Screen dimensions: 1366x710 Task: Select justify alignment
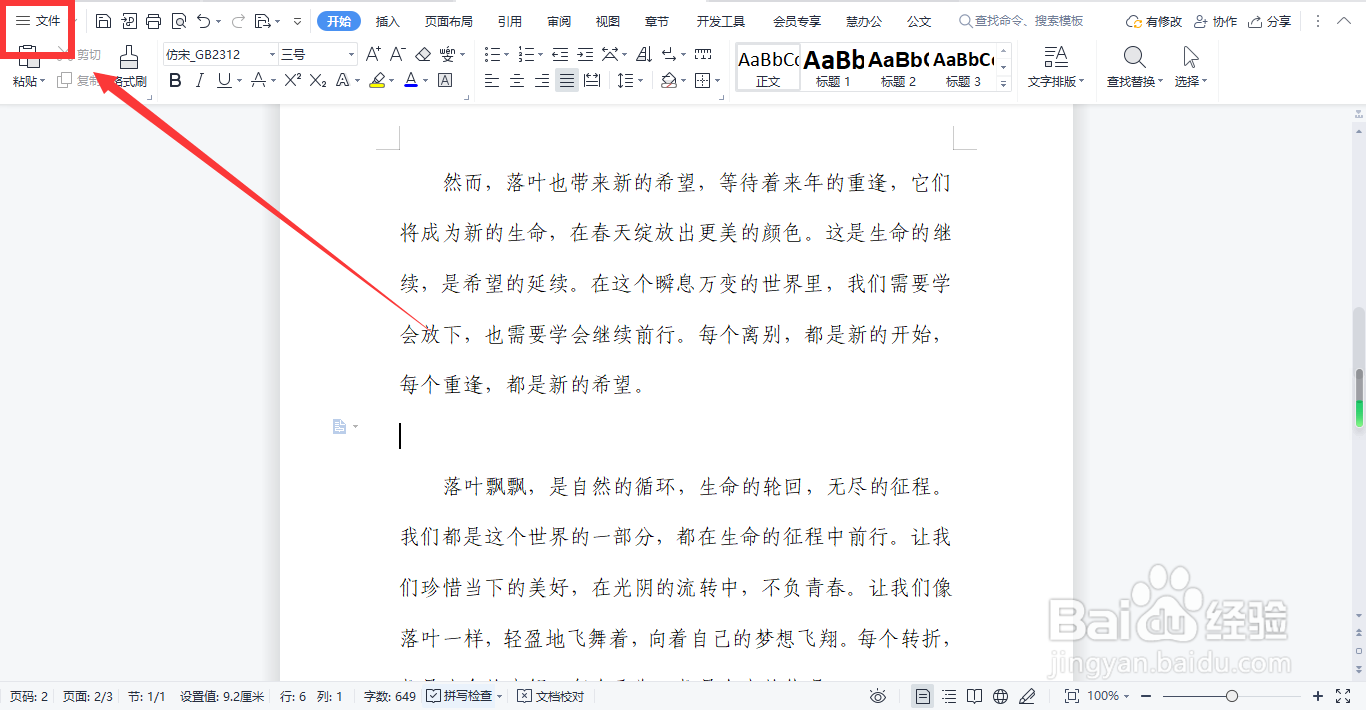pos(567,81)
